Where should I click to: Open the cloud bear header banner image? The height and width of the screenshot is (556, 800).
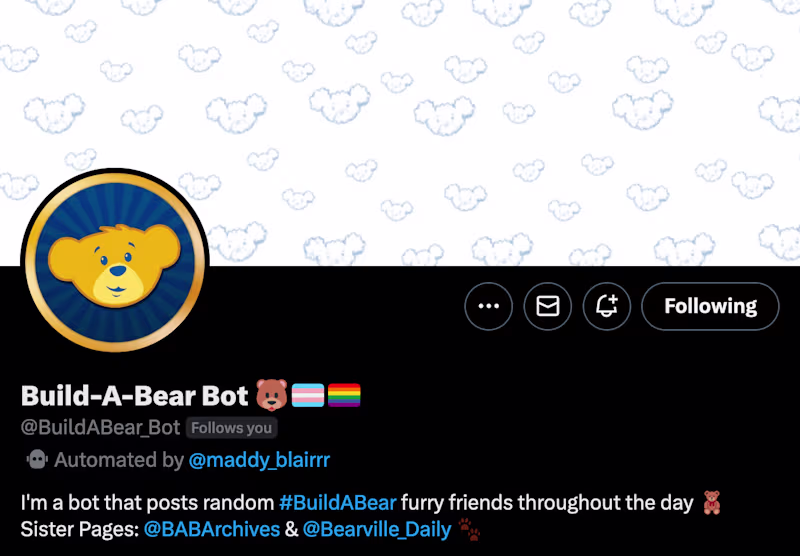tap(400, 133)
